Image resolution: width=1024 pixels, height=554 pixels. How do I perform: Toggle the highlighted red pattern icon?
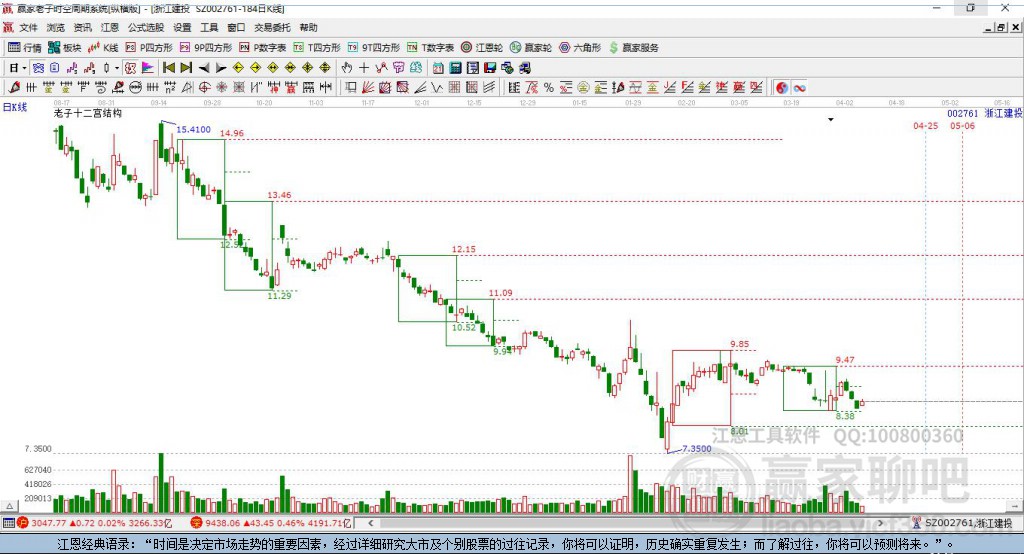pos(131,68)
